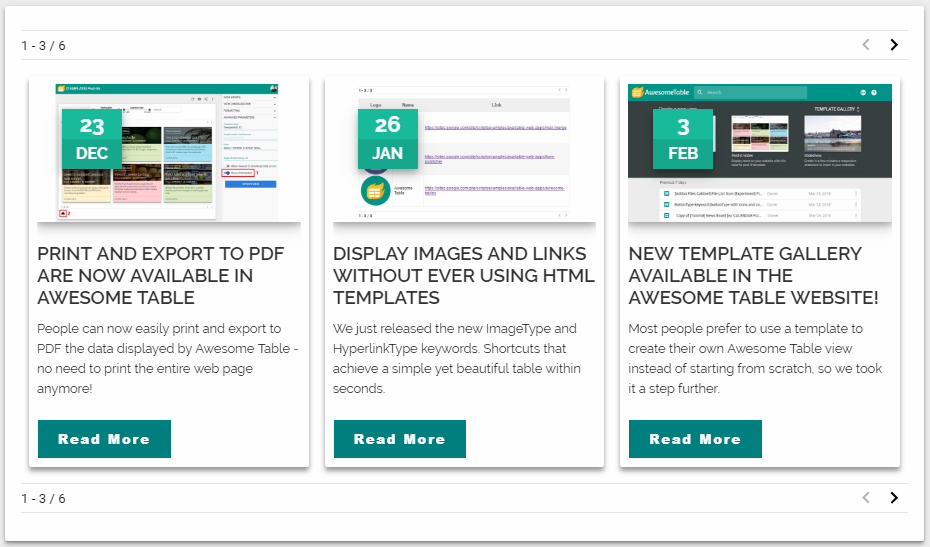930x547 pixels.
Task: Click the top '1 - 3 / 6' page counter
Action: click(43, 46)
